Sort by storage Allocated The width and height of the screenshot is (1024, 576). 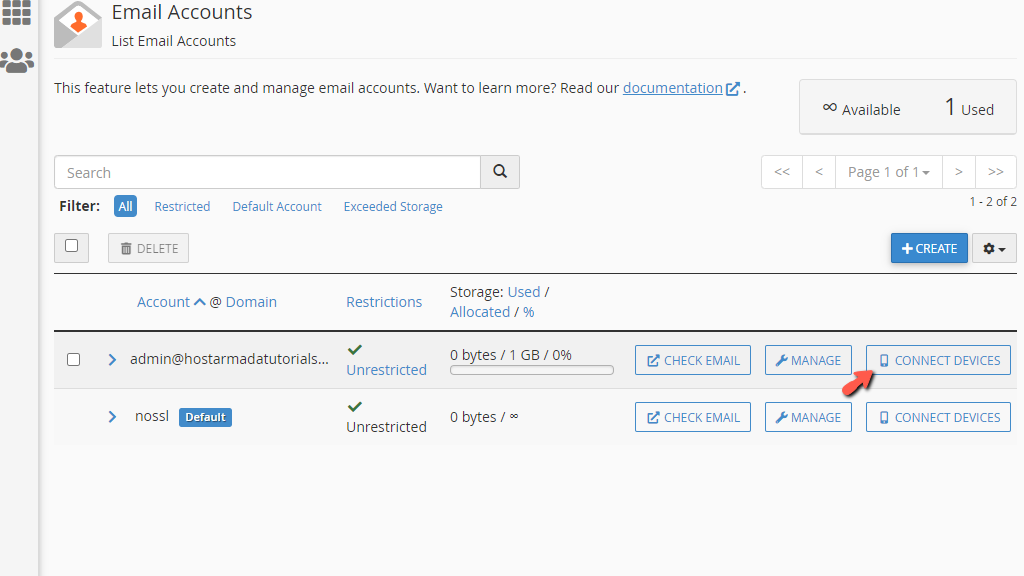tap(480, 312)
